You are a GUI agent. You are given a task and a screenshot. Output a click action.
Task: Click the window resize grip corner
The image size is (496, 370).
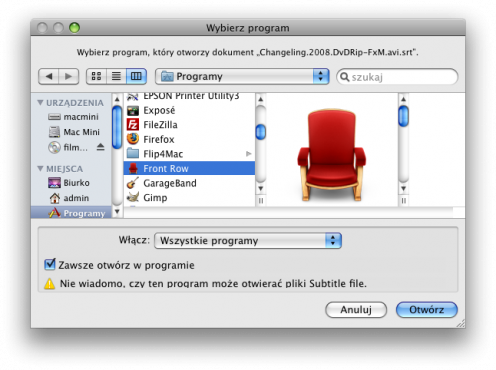coord(461,323)
